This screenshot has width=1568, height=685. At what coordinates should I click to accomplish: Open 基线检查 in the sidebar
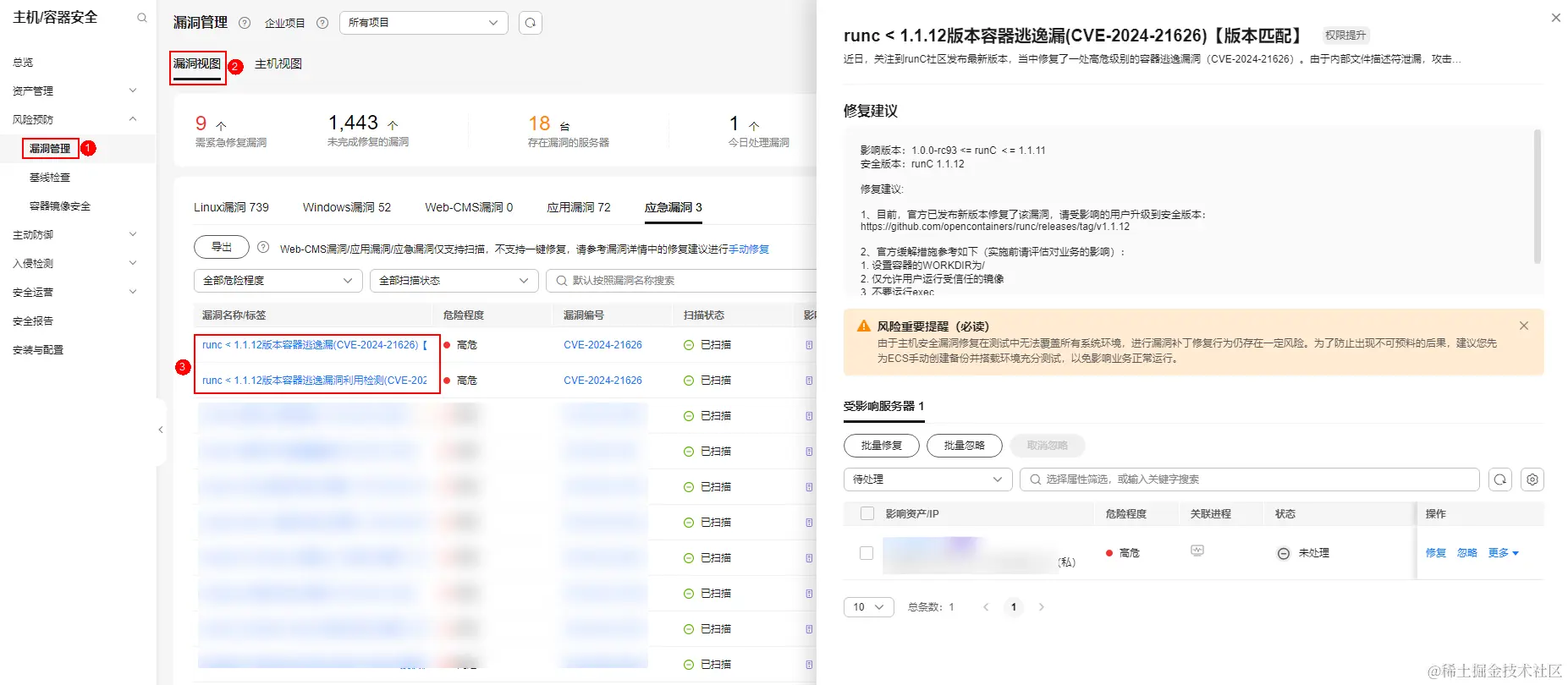(x=50, y=178)
